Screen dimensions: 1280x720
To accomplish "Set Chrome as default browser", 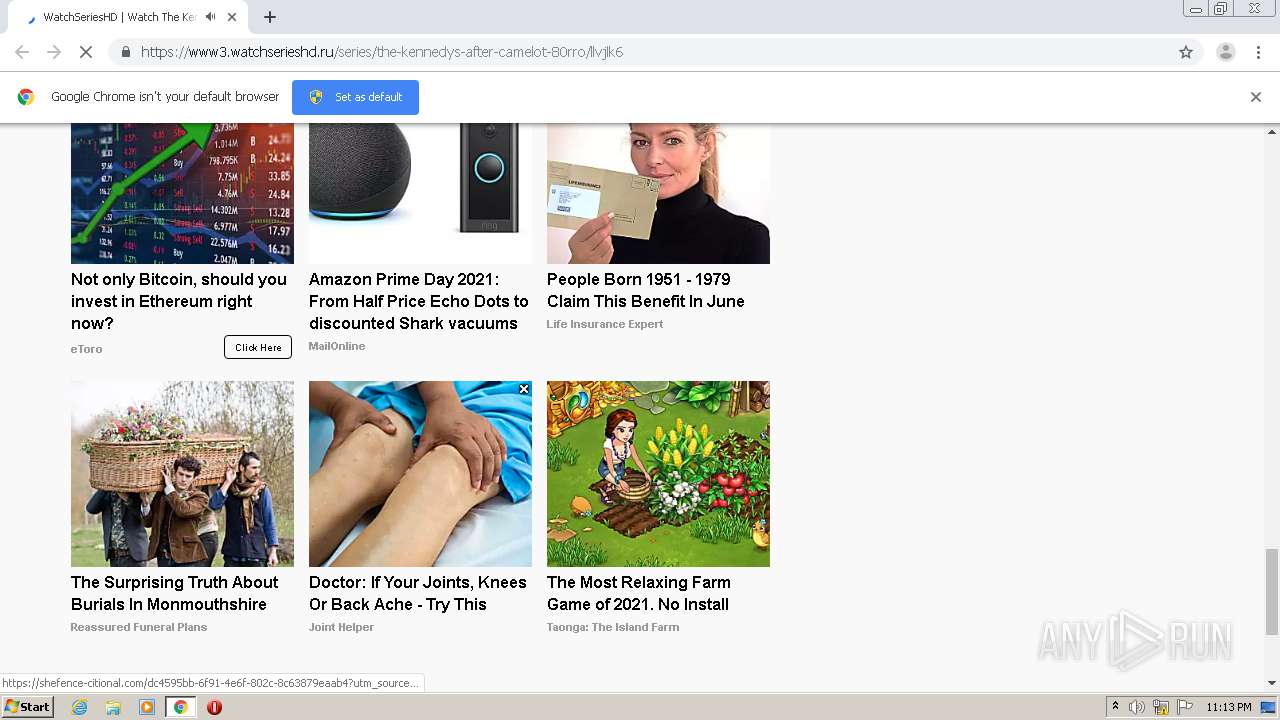I will point(355,97).
